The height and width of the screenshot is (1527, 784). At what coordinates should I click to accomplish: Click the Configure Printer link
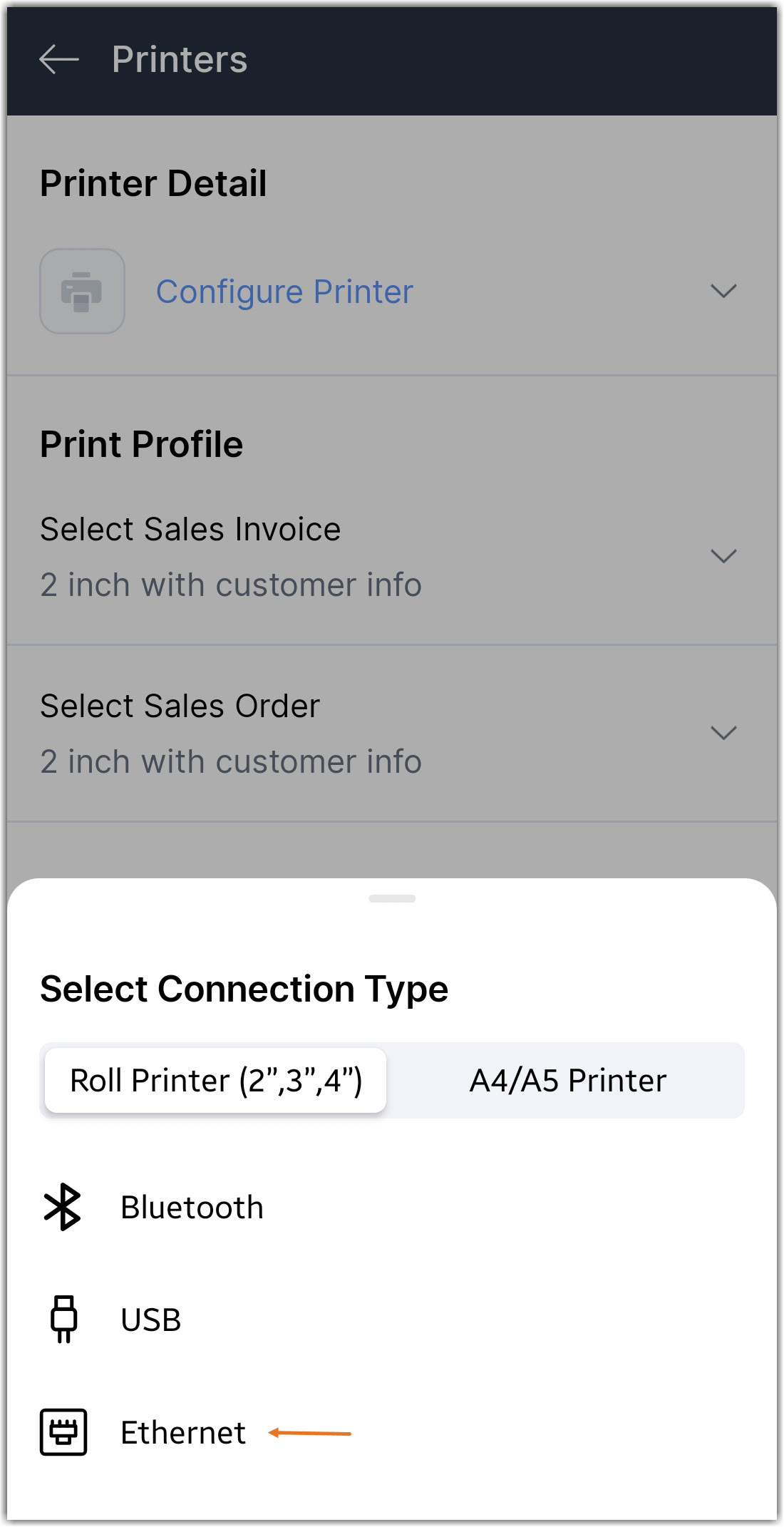[284, 292]
